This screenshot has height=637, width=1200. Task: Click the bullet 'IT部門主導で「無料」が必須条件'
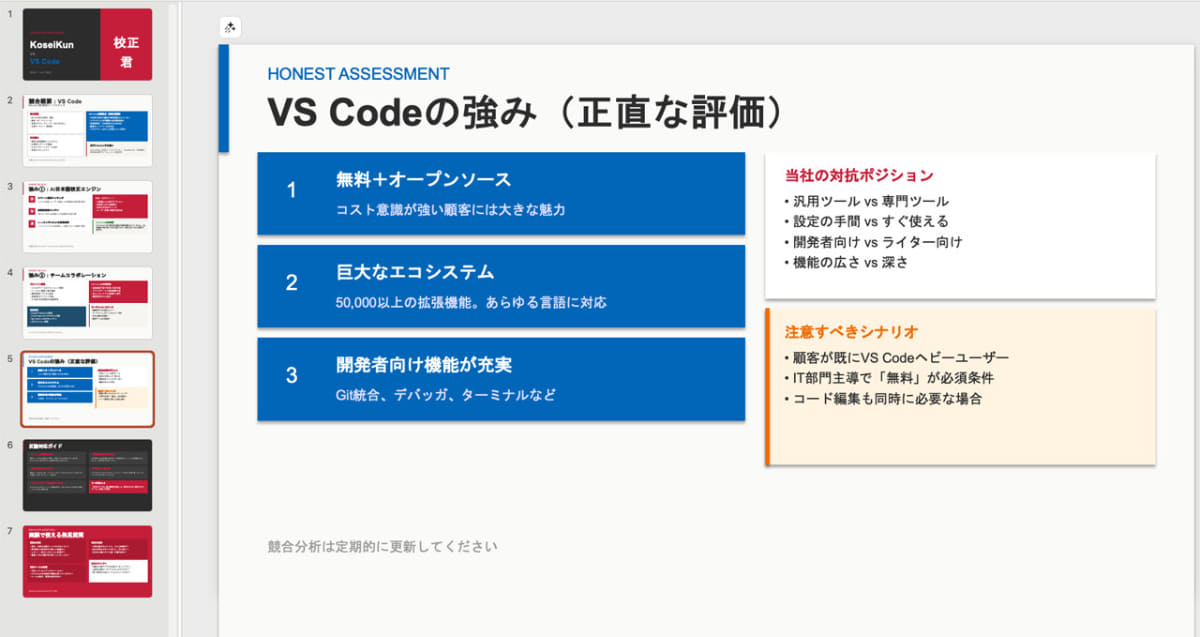[x=890, y=378]
